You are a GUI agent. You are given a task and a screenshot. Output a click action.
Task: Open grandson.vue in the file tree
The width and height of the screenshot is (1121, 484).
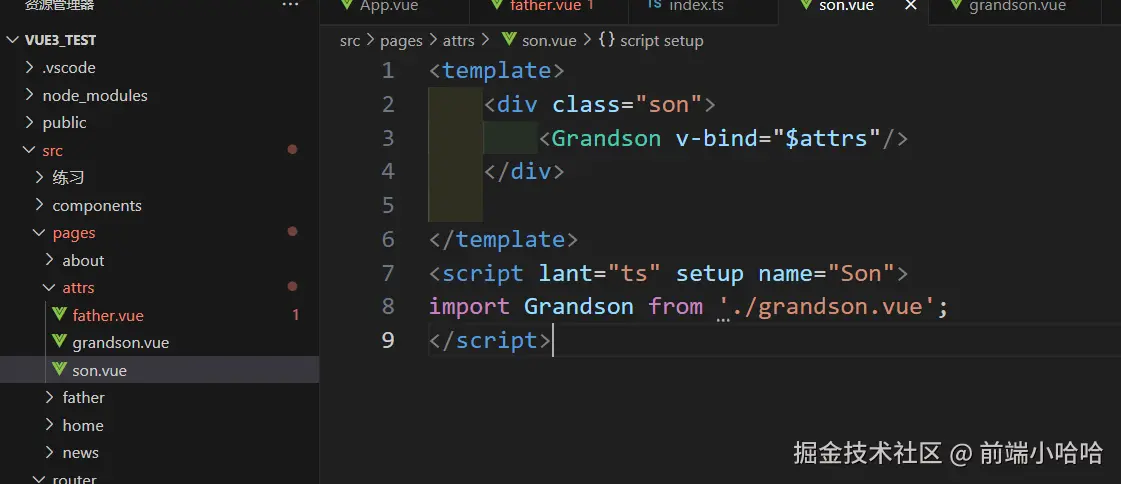pos(121,342)
